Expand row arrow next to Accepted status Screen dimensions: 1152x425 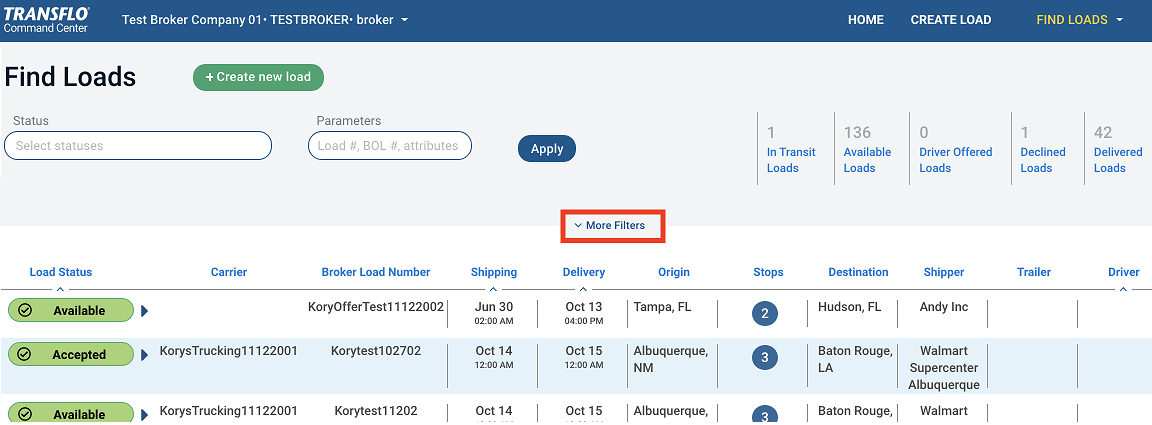[145, 354]
